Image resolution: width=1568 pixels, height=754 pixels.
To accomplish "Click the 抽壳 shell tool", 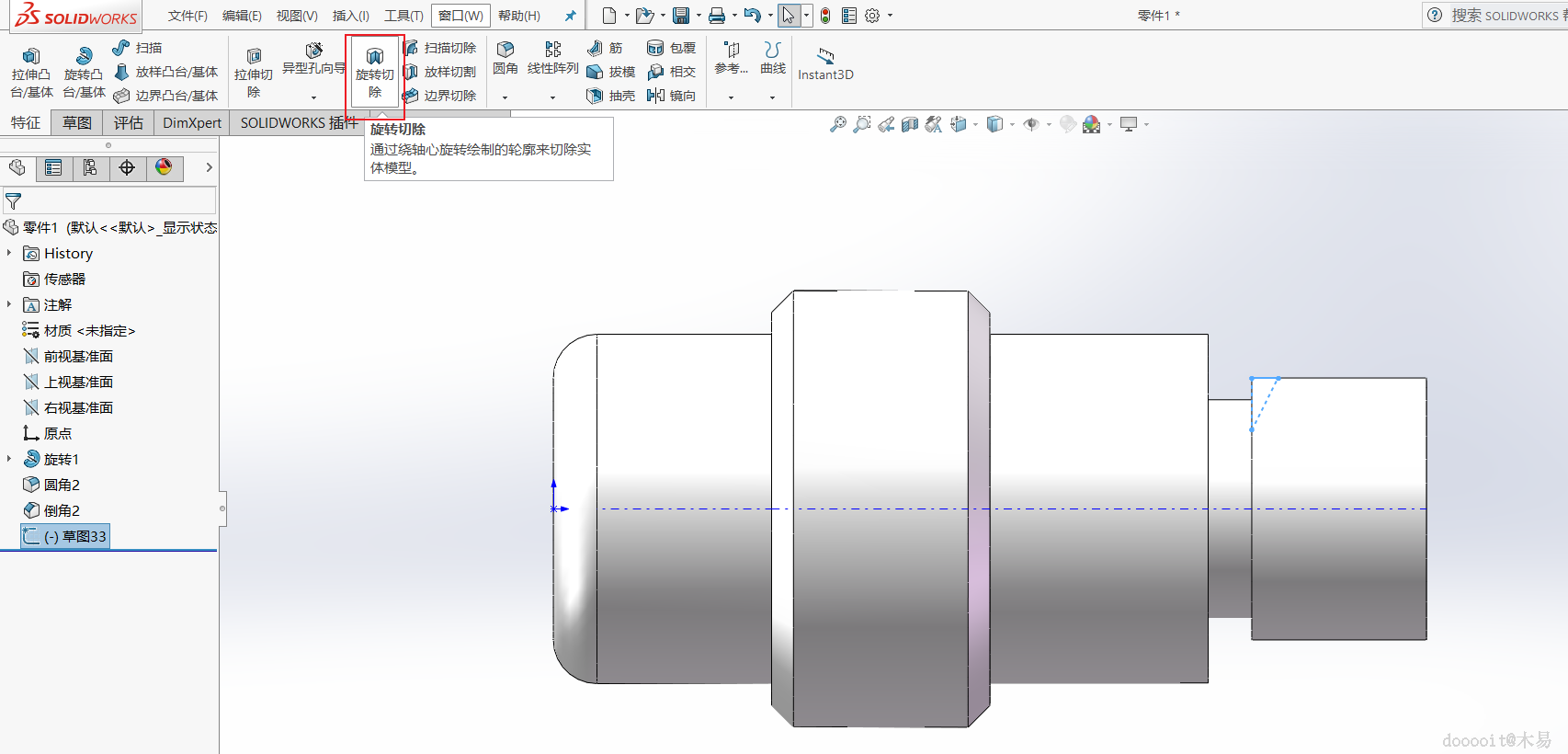I will [611, 96].
